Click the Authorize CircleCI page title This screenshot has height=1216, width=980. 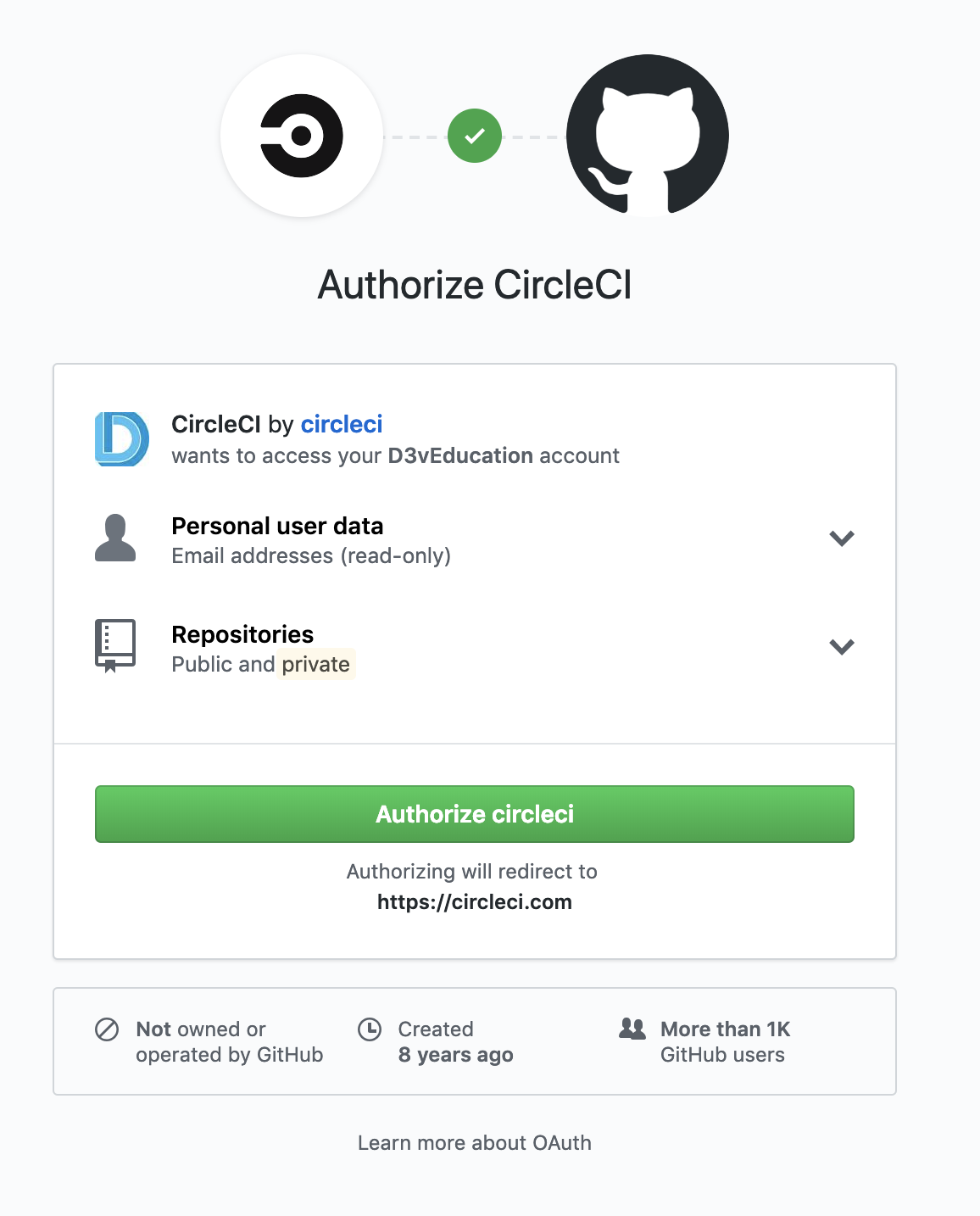(x=475, y=285)
